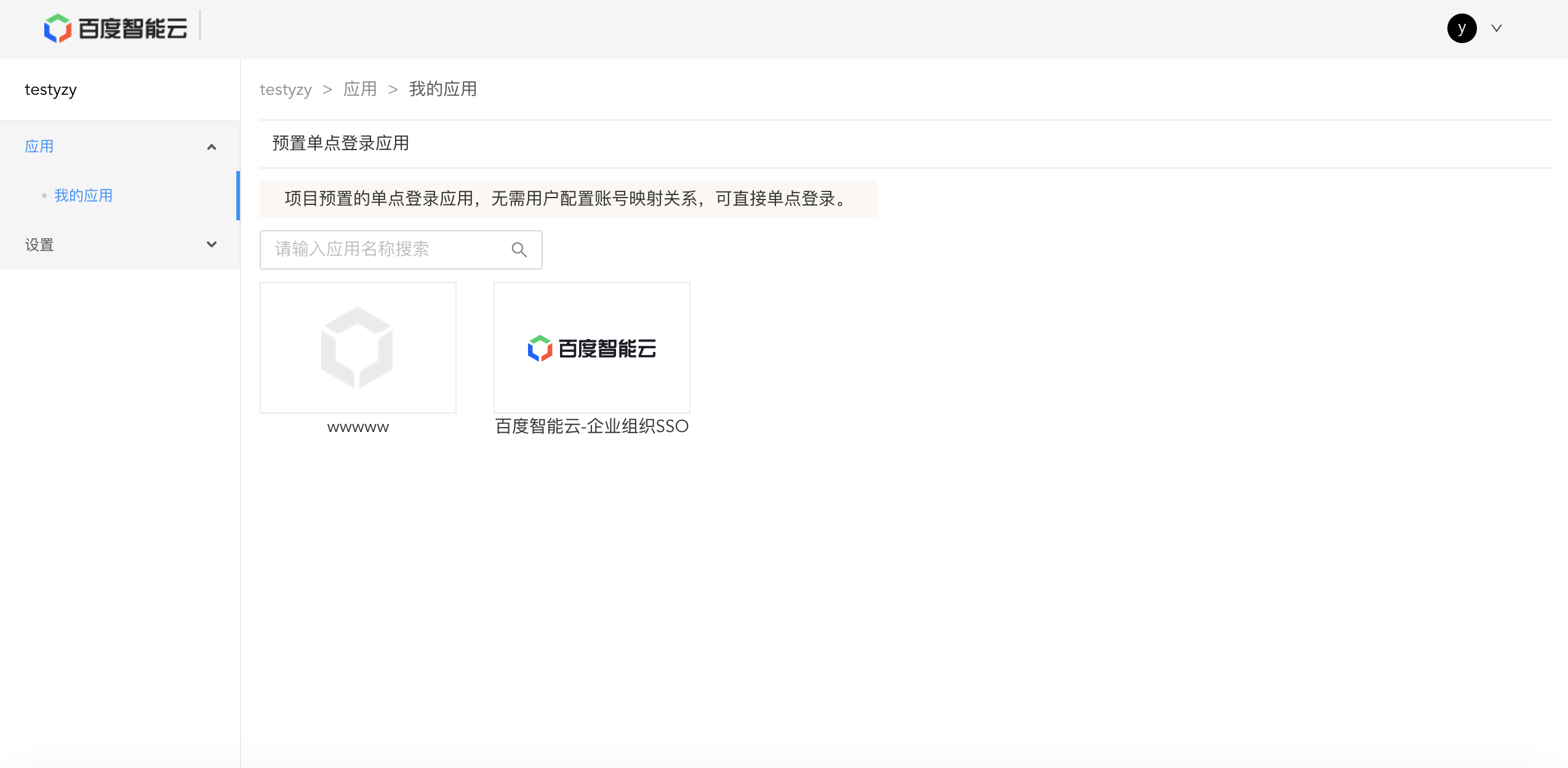Click the wwwww app name label

pos(358,427)
